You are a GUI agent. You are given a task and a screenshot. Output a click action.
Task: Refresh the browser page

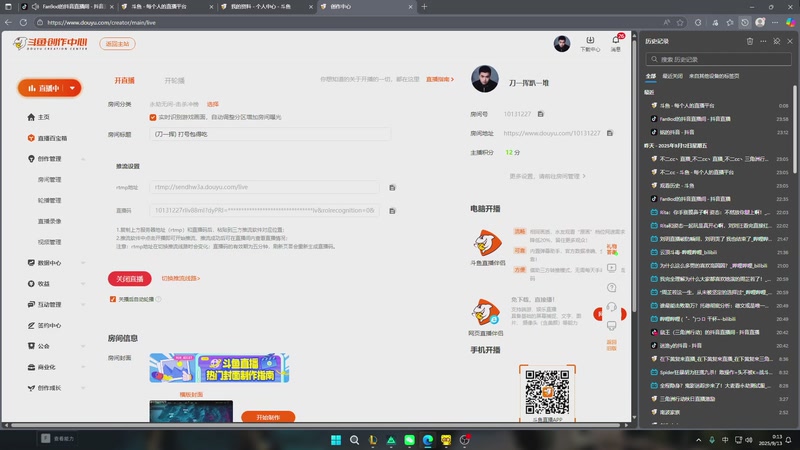(23, 22)
